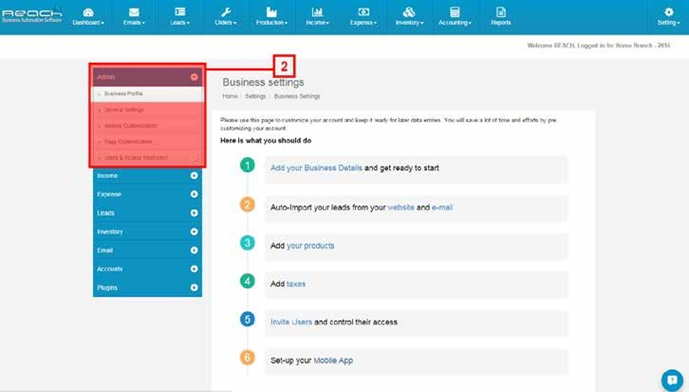Follow the Mobile App link

[x=333, y=361]
